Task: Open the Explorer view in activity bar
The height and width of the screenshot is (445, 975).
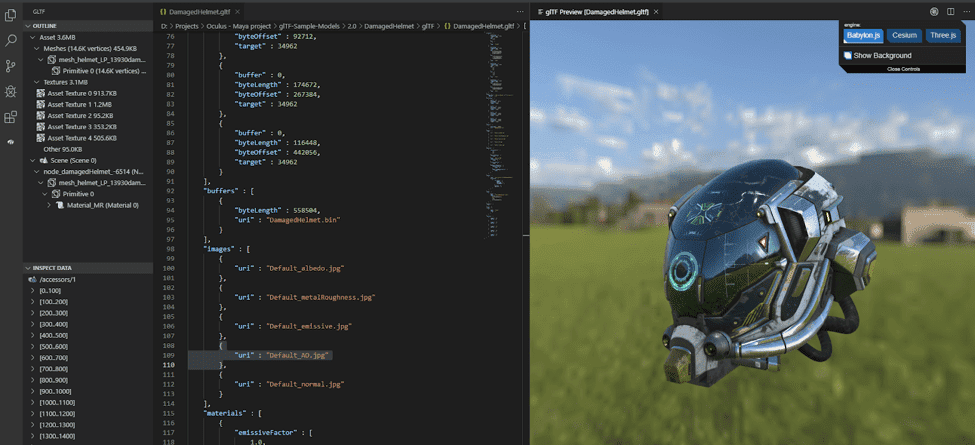Action: point(11,15)
